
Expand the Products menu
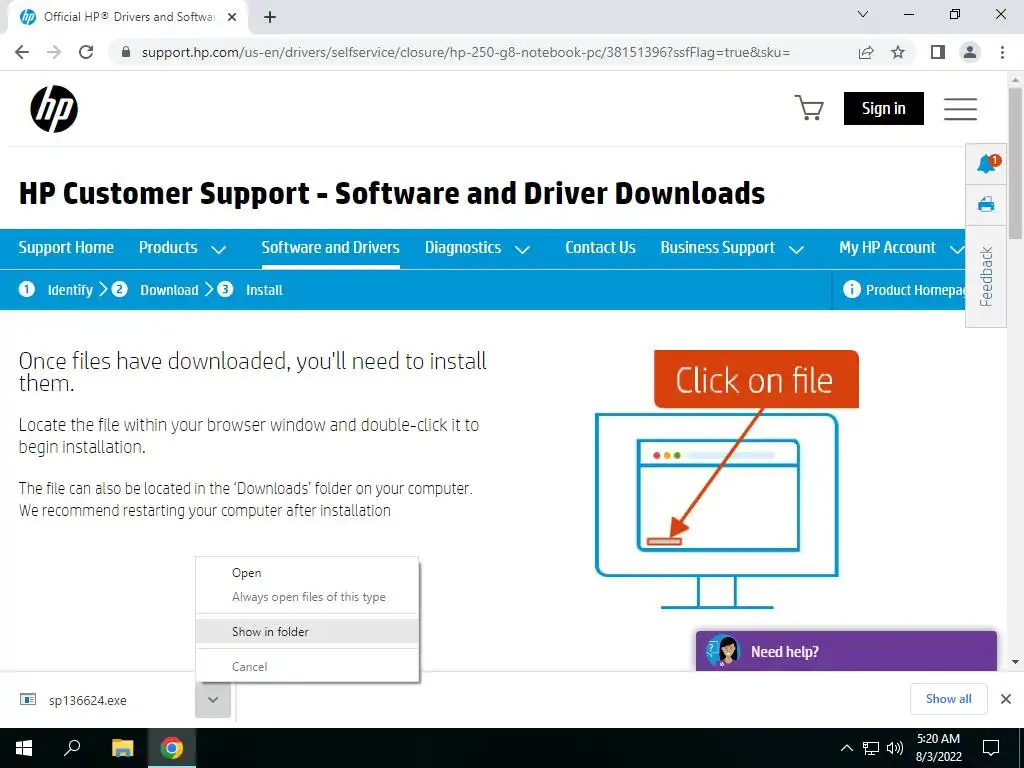[x=182, y=248]
